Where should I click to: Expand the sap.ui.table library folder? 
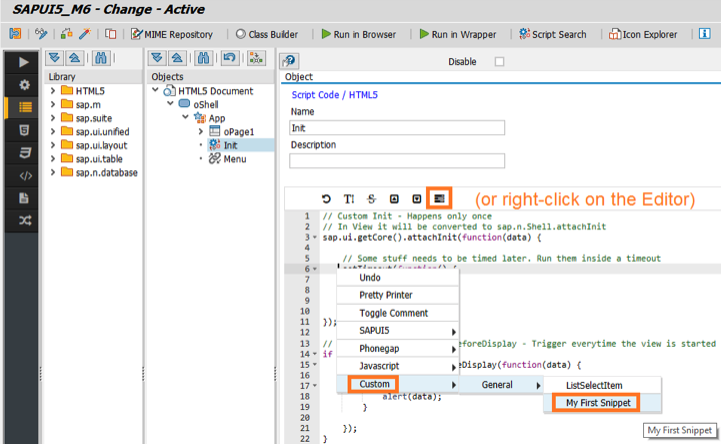pyautogui.click(x=52, y=159)
